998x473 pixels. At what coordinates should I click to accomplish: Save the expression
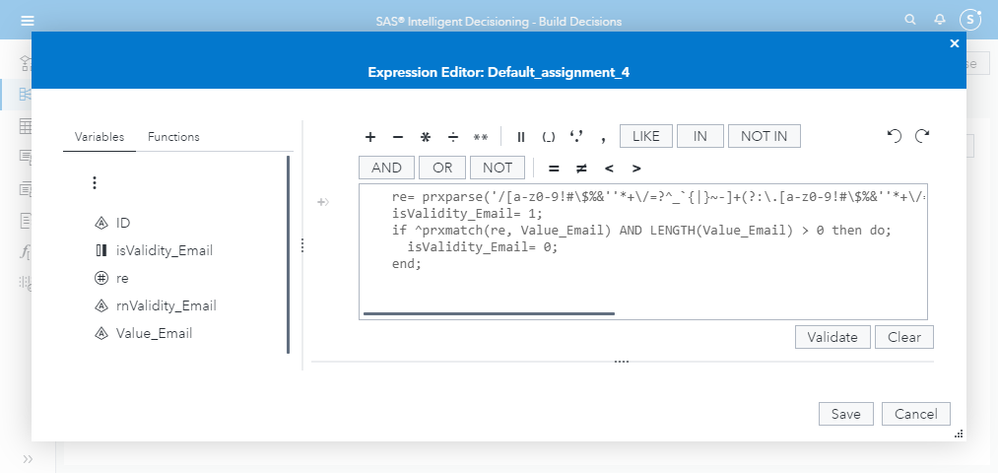point(846,414)
